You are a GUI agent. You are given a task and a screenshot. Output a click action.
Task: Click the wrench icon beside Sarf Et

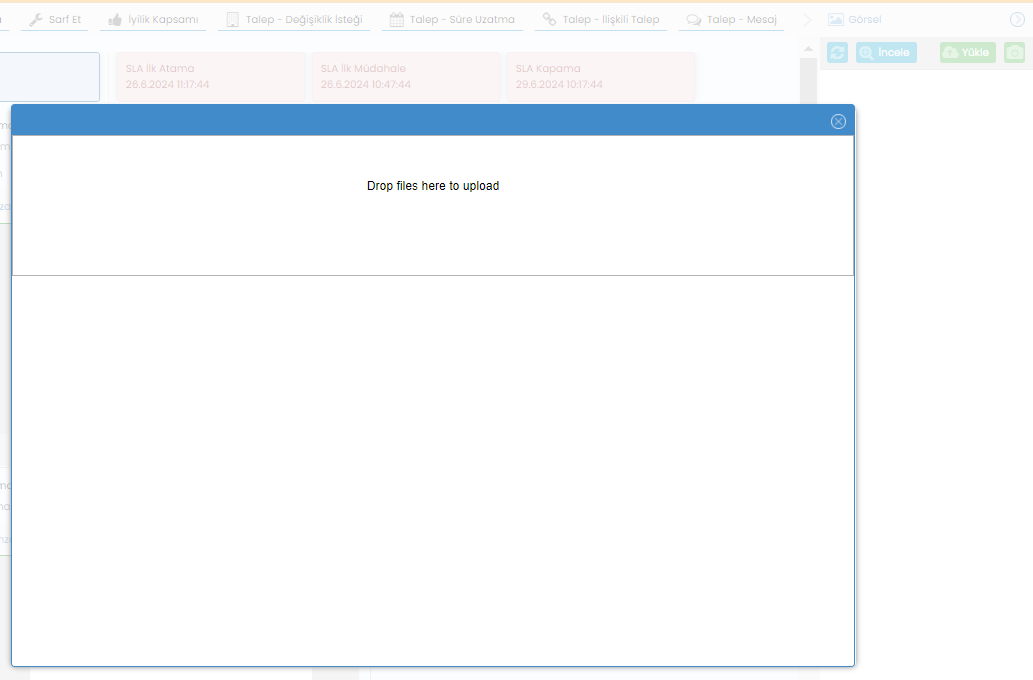click(36, 20)
